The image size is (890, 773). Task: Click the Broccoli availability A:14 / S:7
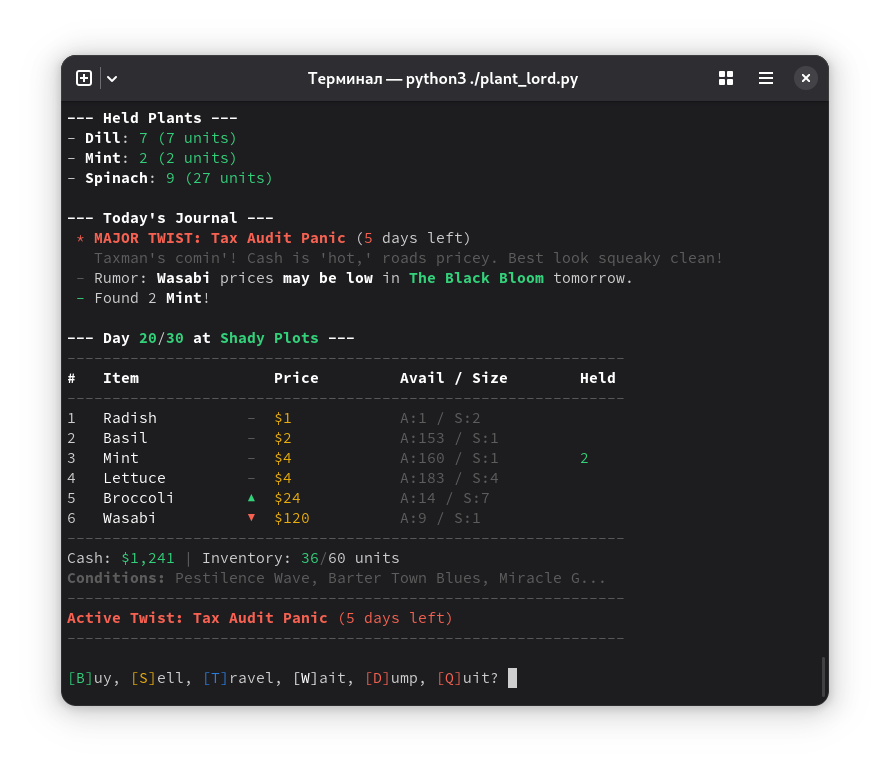pyautogui.click(x=444, y=498)
